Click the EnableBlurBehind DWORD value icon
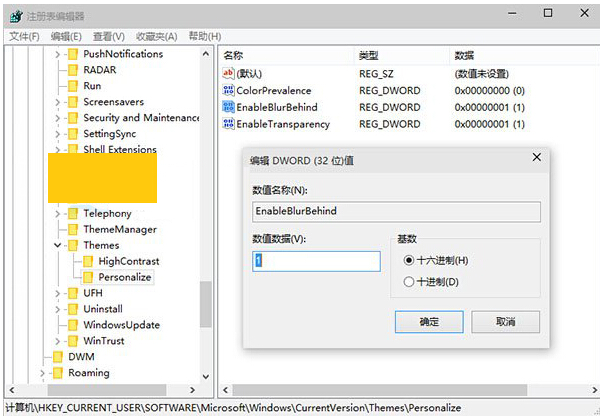 tap(228, 108)
